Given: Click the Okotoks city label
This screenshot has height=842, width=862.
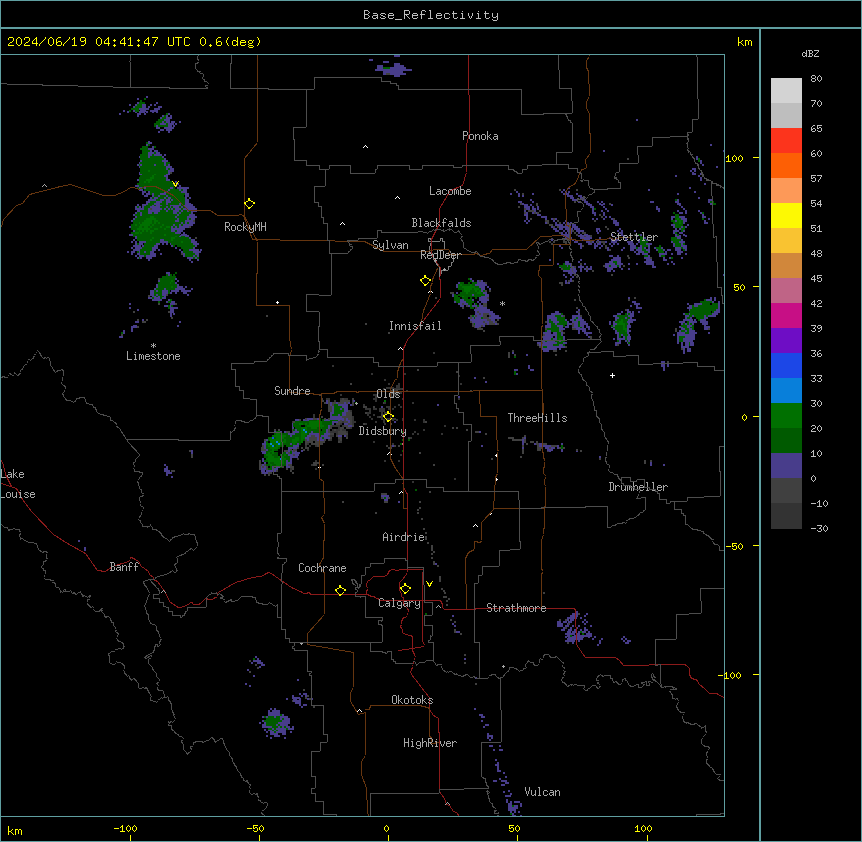Looking at the screenshot, I should (x=412, y=700).
